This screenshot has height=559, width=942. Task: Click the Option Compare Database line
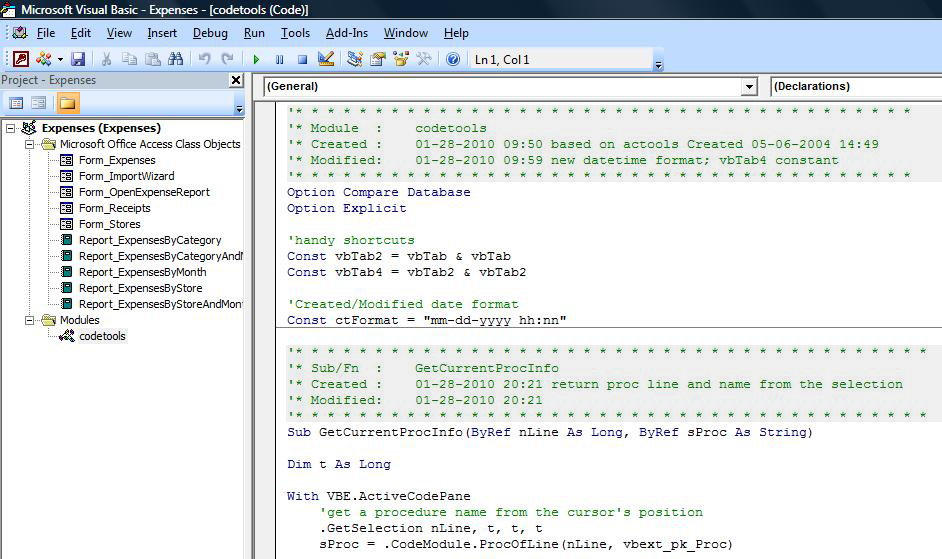[378, 192]
